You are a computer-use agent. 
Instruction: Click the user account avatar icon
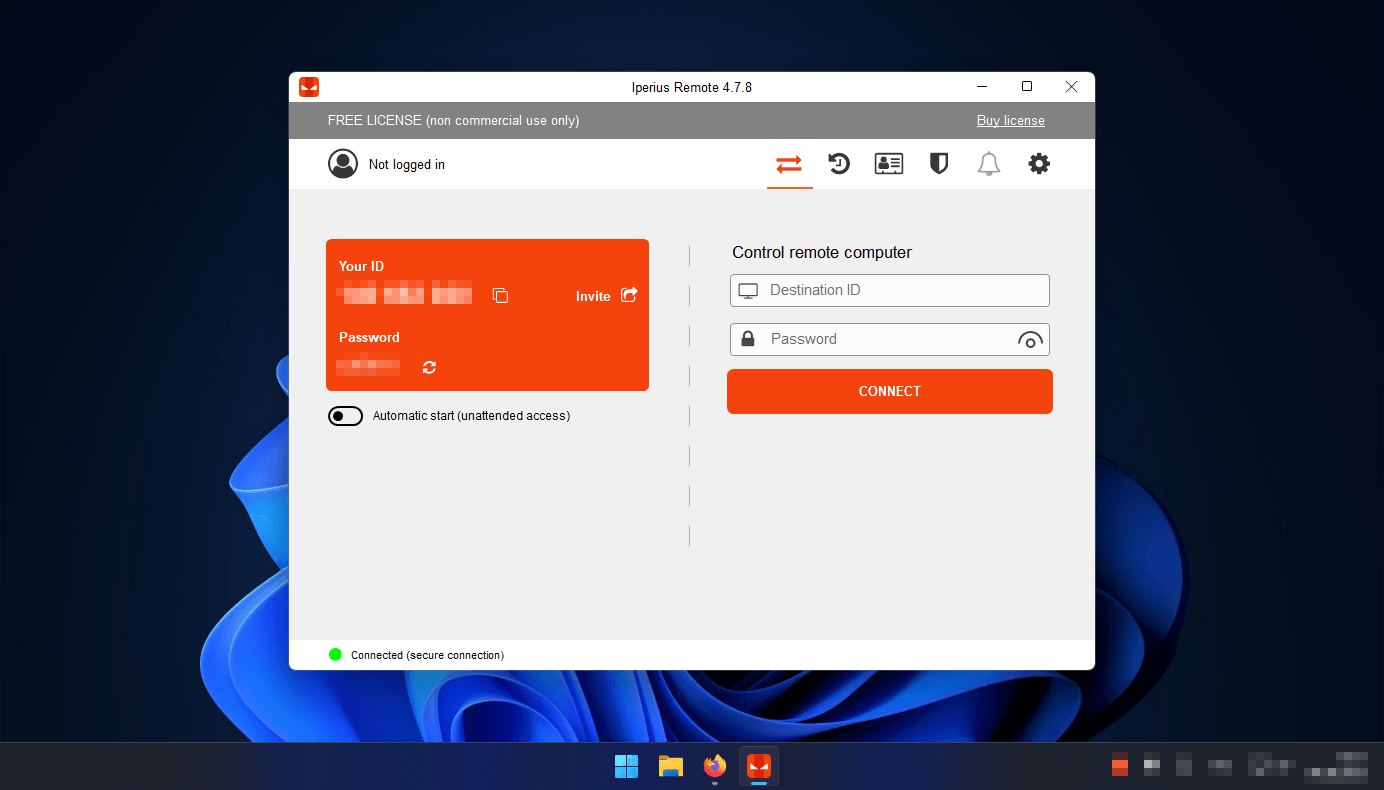coord(343,164)
